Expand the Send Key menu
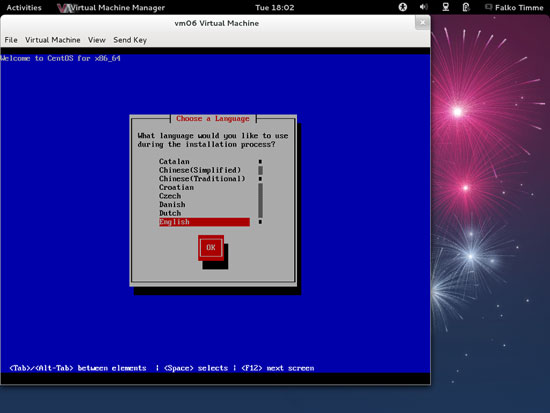 (130, 40)
